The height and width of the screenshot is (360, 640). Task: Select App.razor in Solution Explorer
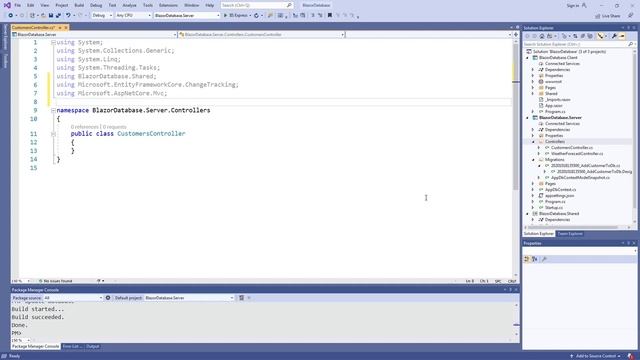coord(553,106)
